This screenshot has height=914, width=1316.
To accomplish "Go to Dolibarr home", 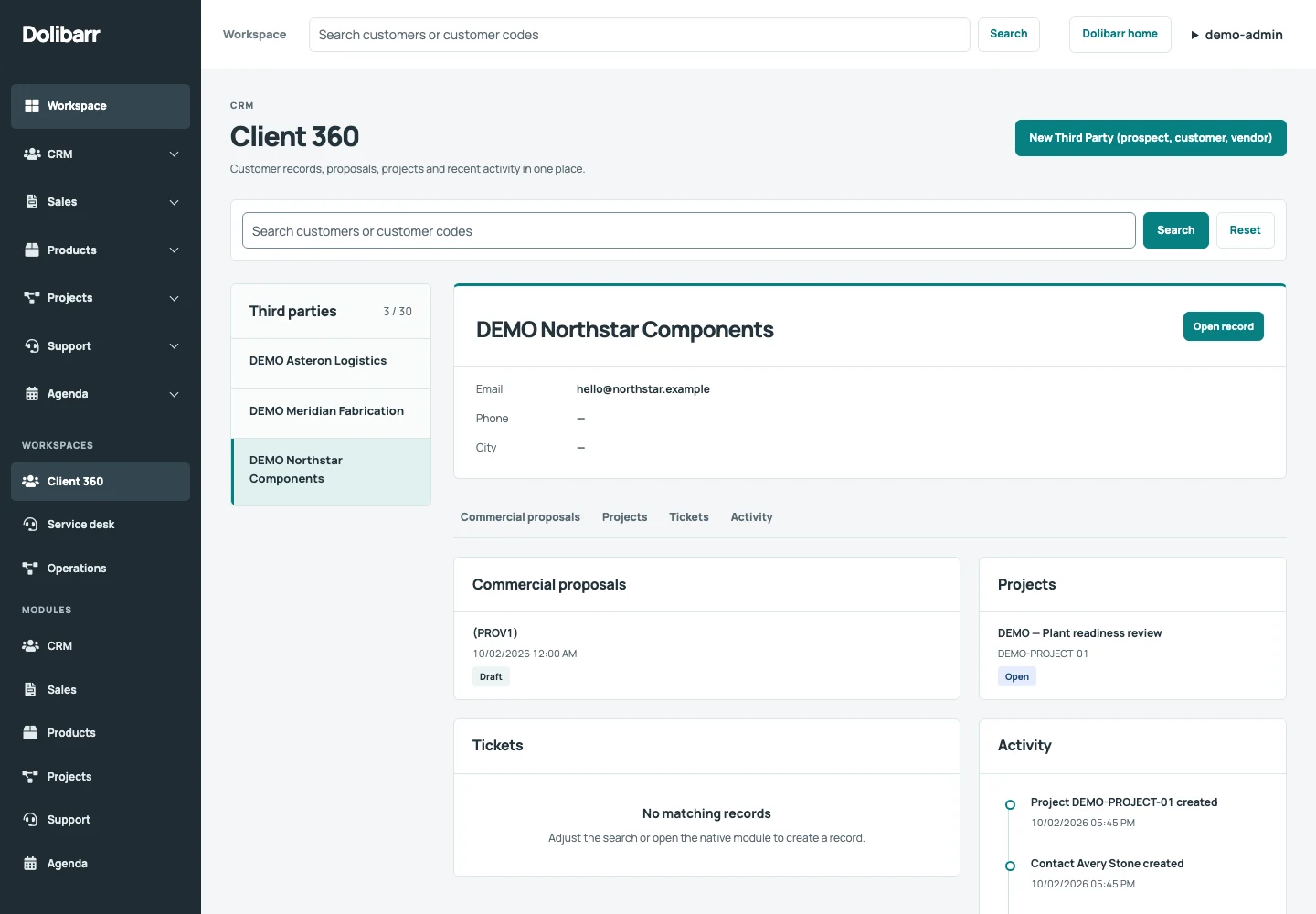I will 1120,35.
